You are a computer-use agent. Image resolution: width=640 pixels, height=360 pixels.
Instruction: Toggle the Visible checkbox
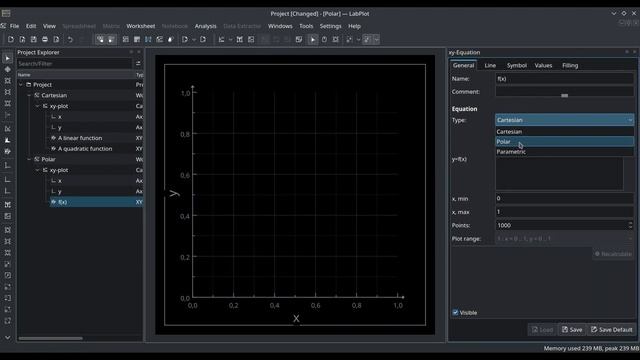456,312
